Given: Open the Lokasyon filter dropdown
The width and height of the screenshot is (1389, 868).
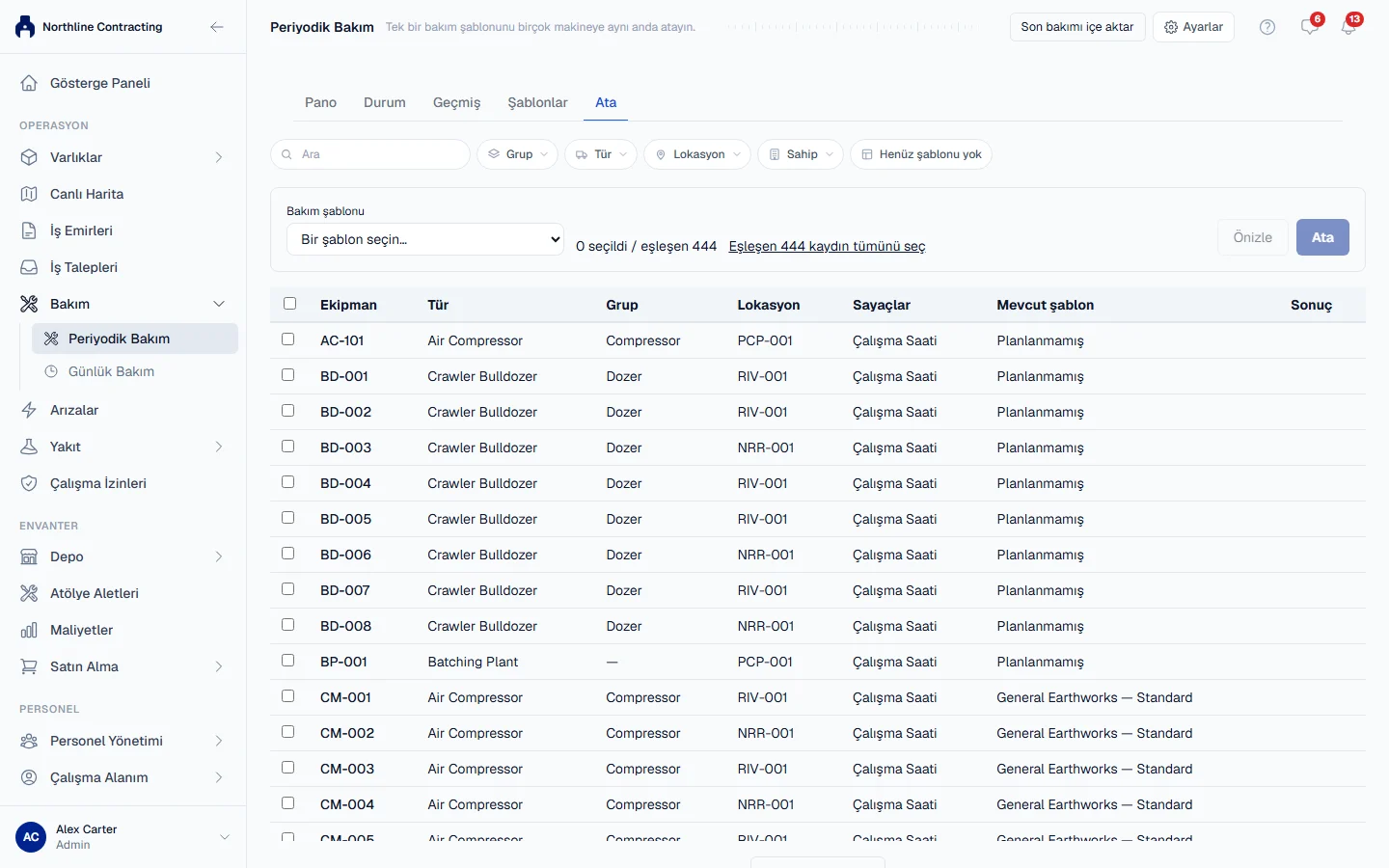Looking at the screenshot, I should coord(697,154).
